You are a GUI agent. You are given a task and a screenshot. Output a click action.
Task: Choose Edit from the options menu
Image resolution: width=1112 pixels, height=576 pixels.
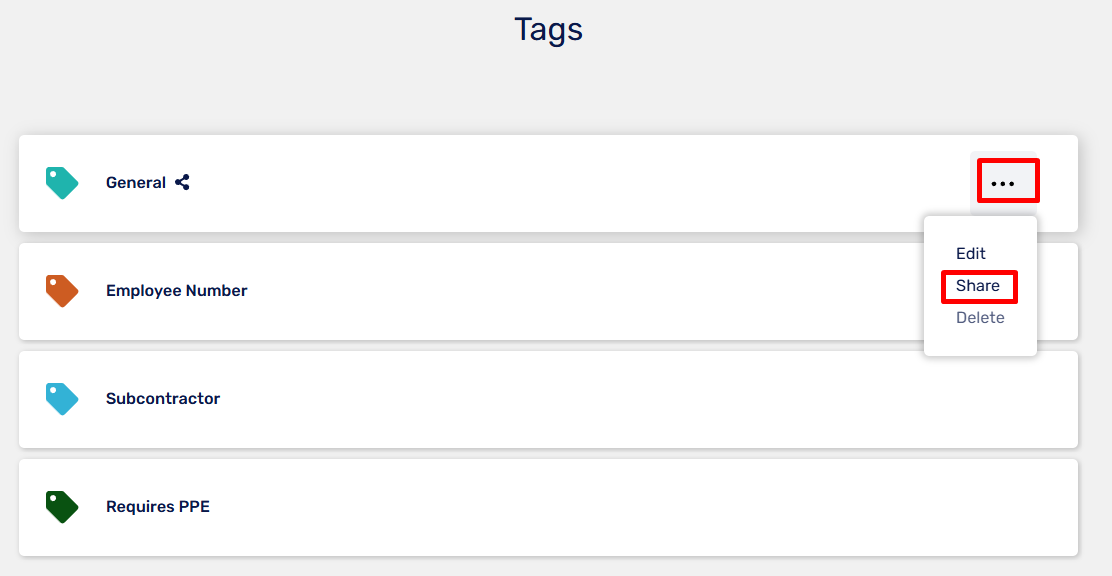point(970,253)
